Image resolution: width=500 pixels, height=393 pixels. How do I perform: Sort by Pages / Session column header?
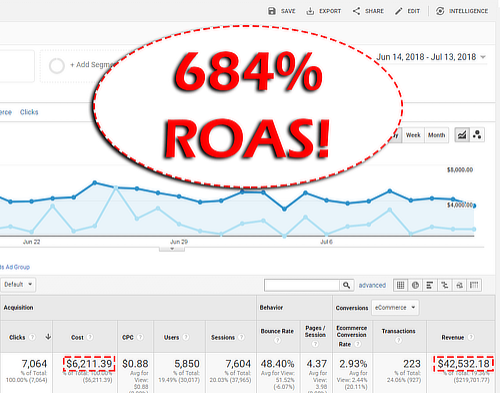click(315, 331)
